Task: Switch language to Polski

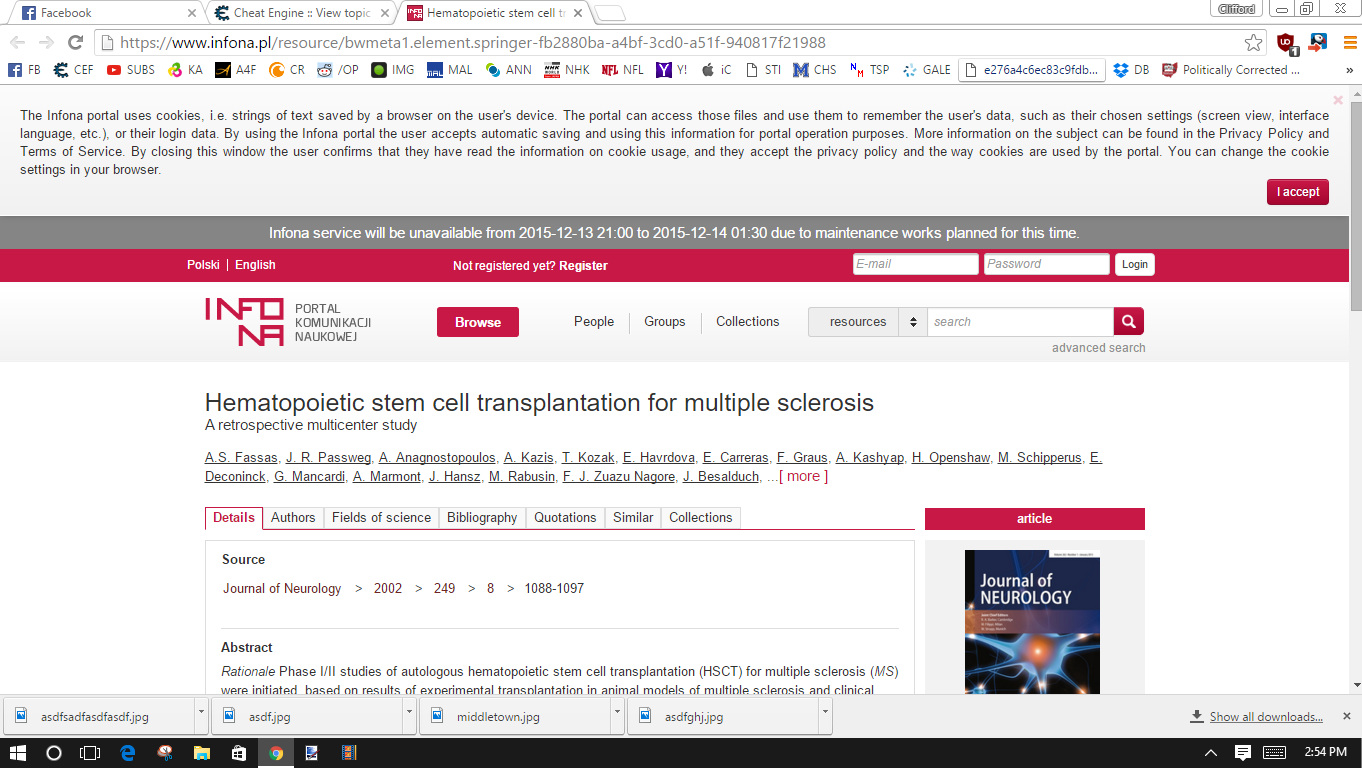Action: point(203,265)
